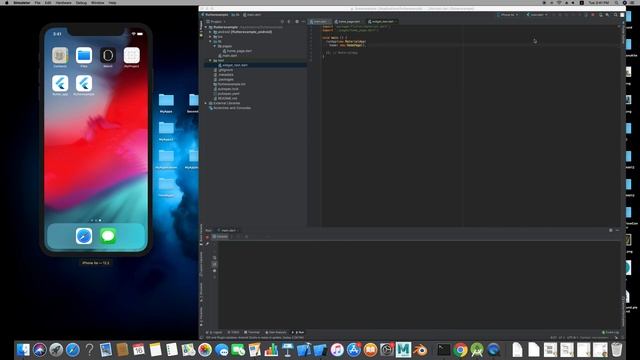Open Siri from the Dock
Screen dimensions: 640x360
(40, 350)
